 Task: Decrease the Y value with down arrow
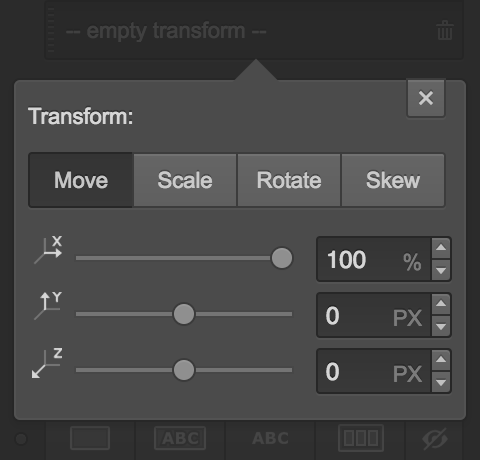pos(441,326)
